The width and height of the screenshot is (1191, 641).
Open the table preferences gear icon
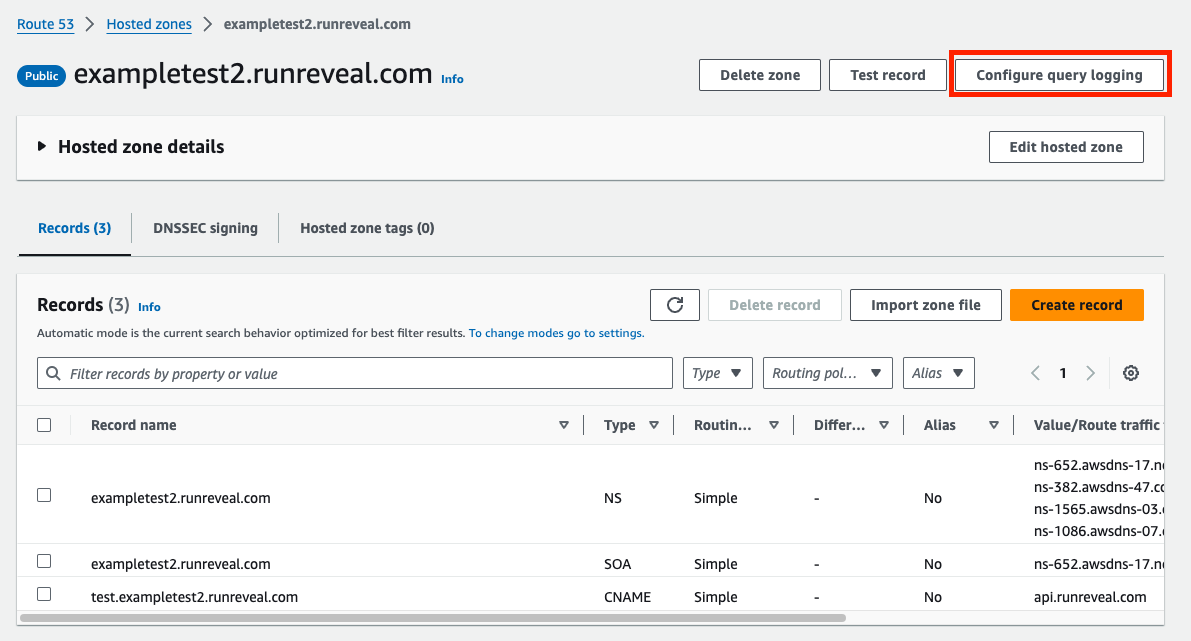(1131, 373)
